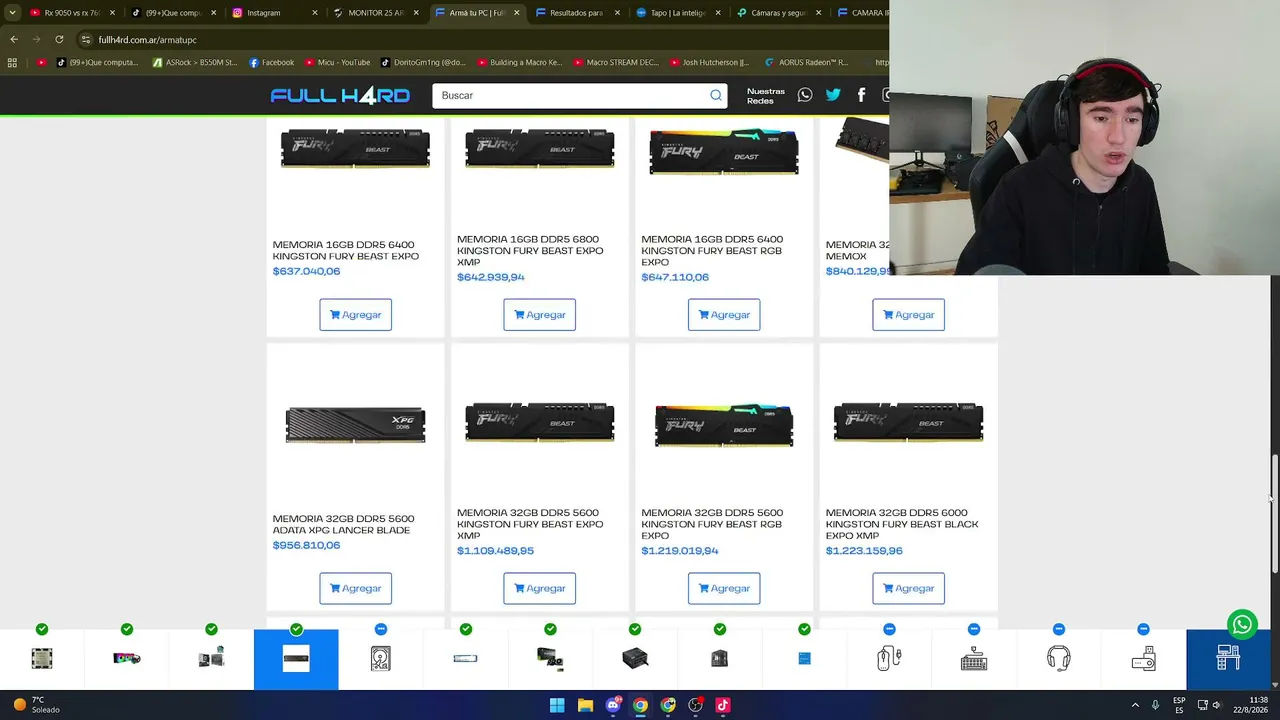The width and height of the screenshot is (1280, 720).
Task: Open the desk setup summary icon
Action: (1228, 658)
